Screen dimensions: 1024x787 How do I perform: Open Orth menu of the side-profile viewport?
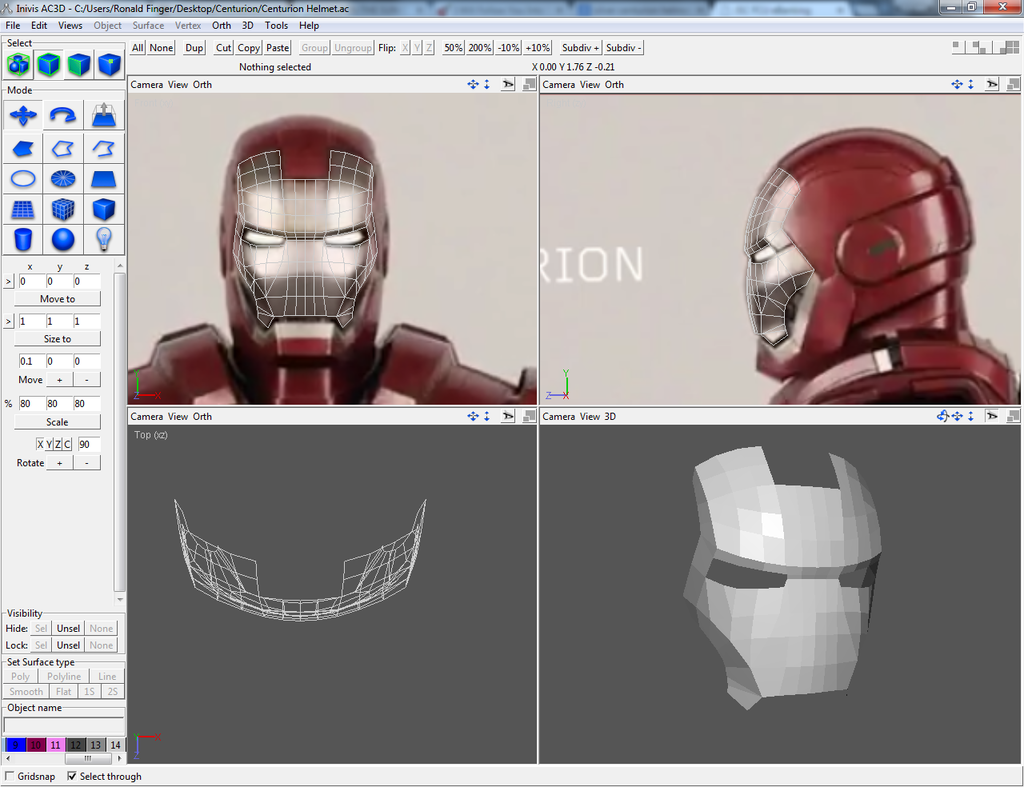click(x=615, y=84)
